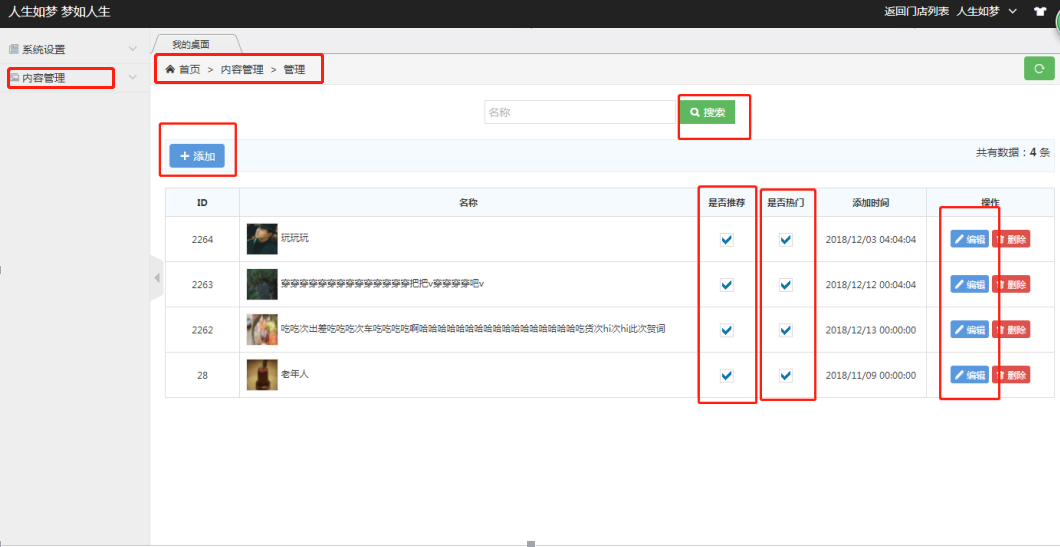The image size is (1060, 547).
Task: Edit the record with ID 2264
Action: pyautogui.click(x=969, y=239)
